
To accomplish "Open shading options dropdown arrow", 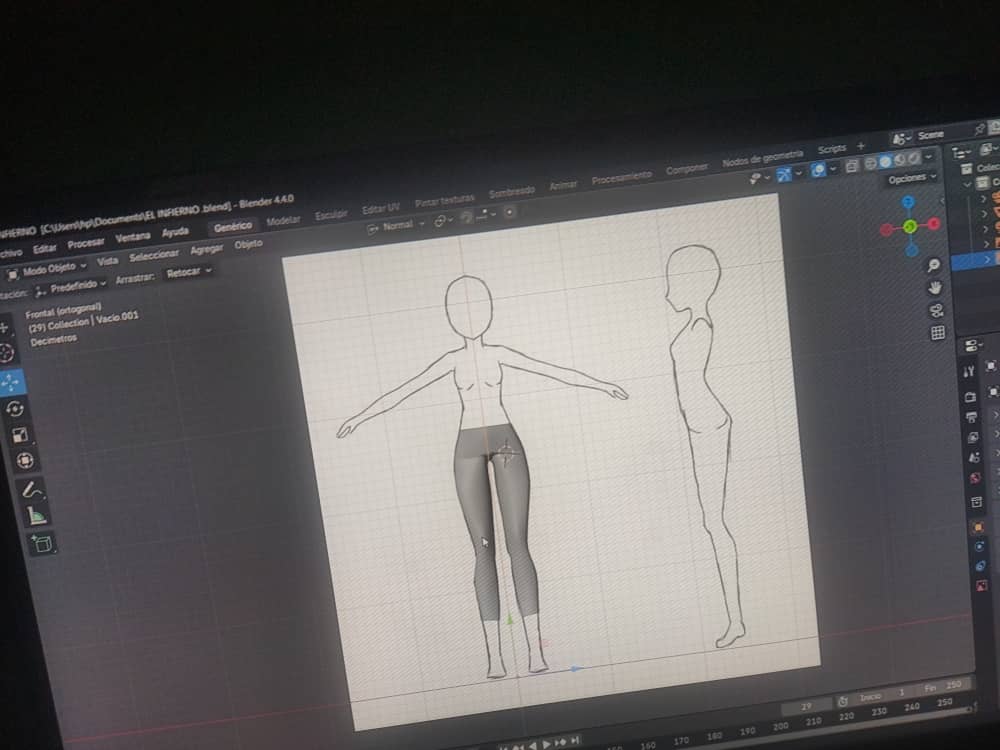I will pos(929,156).
